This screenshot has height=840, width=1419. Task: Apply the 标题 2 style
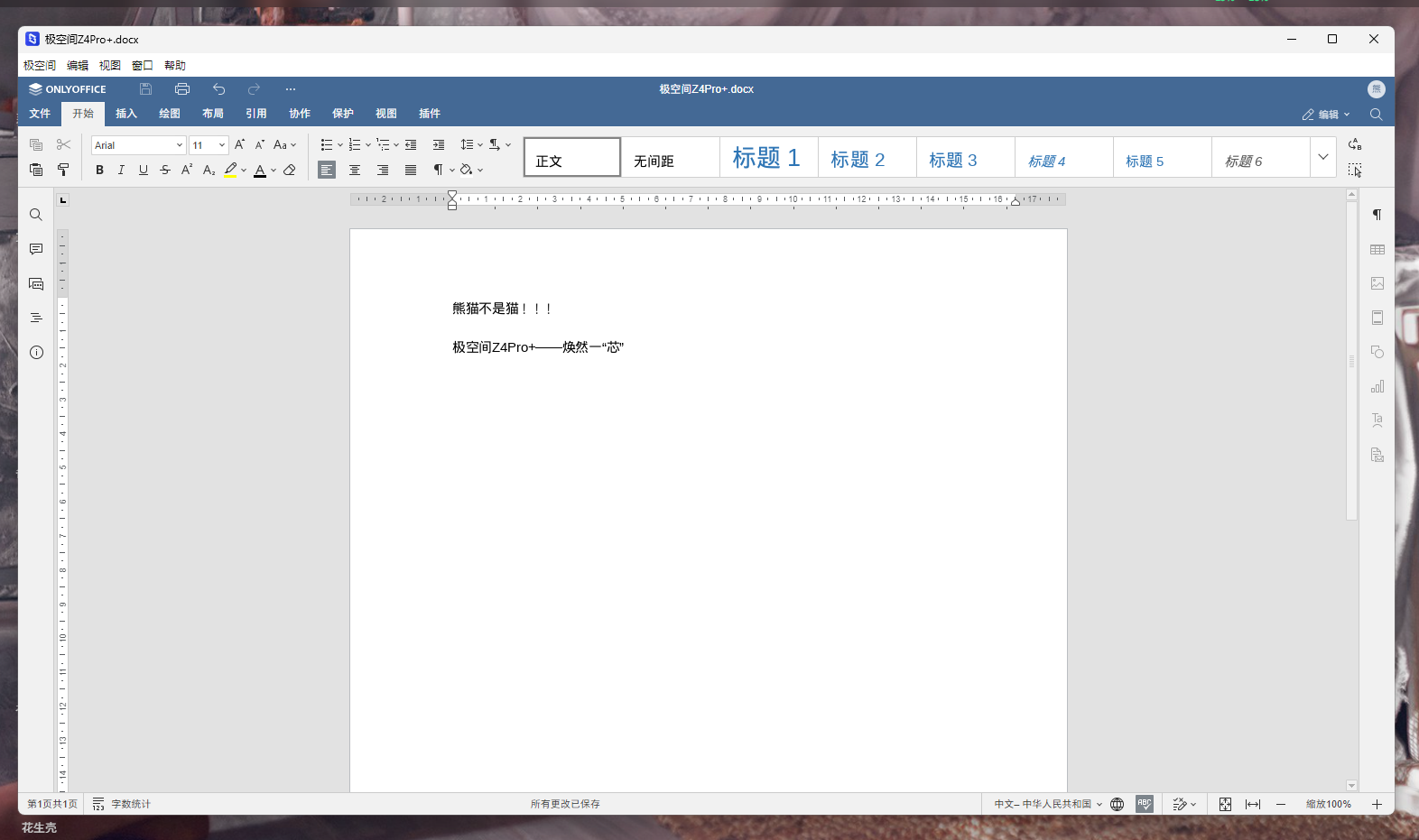pyautogui.click(x=867, y=157)
